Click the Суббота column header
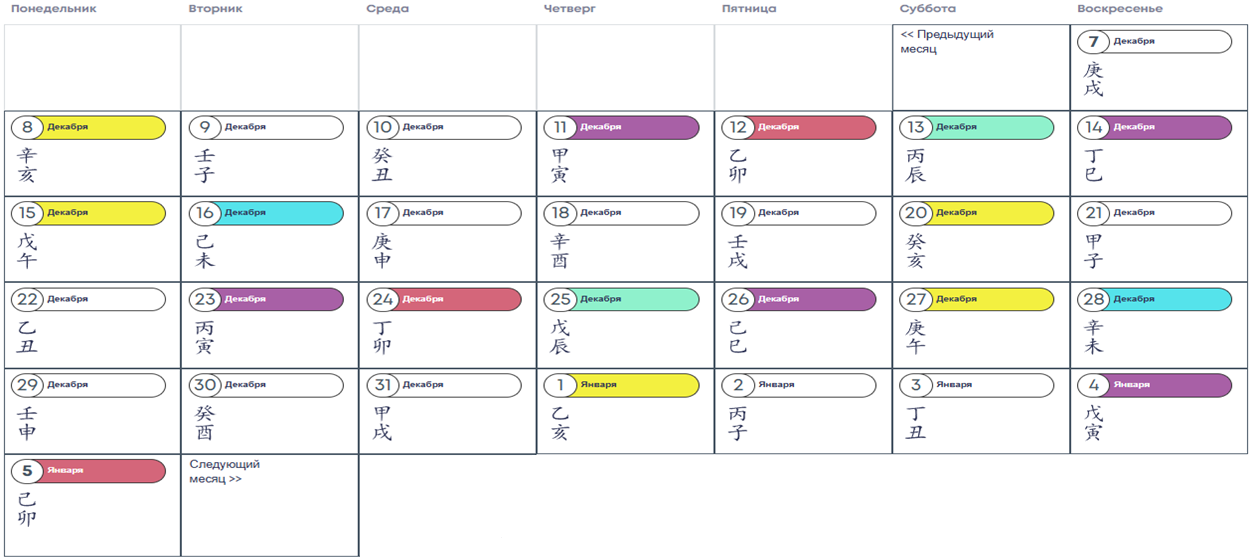 pyautogui.click(x=927, y=9)
